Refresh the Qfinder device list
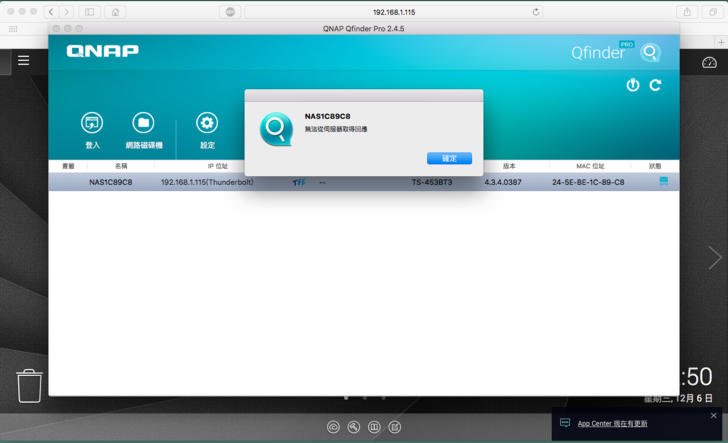728x443 pixels. click(655, 85)
